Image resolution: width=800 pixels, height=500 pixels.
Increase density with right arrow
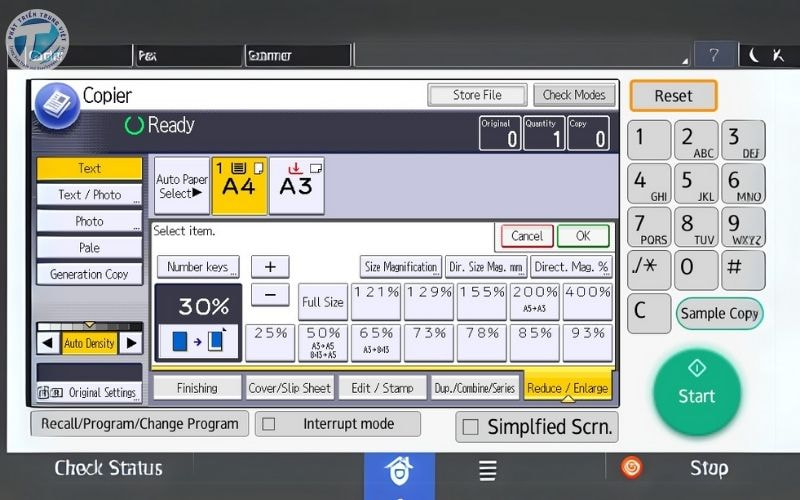point(131,343)
